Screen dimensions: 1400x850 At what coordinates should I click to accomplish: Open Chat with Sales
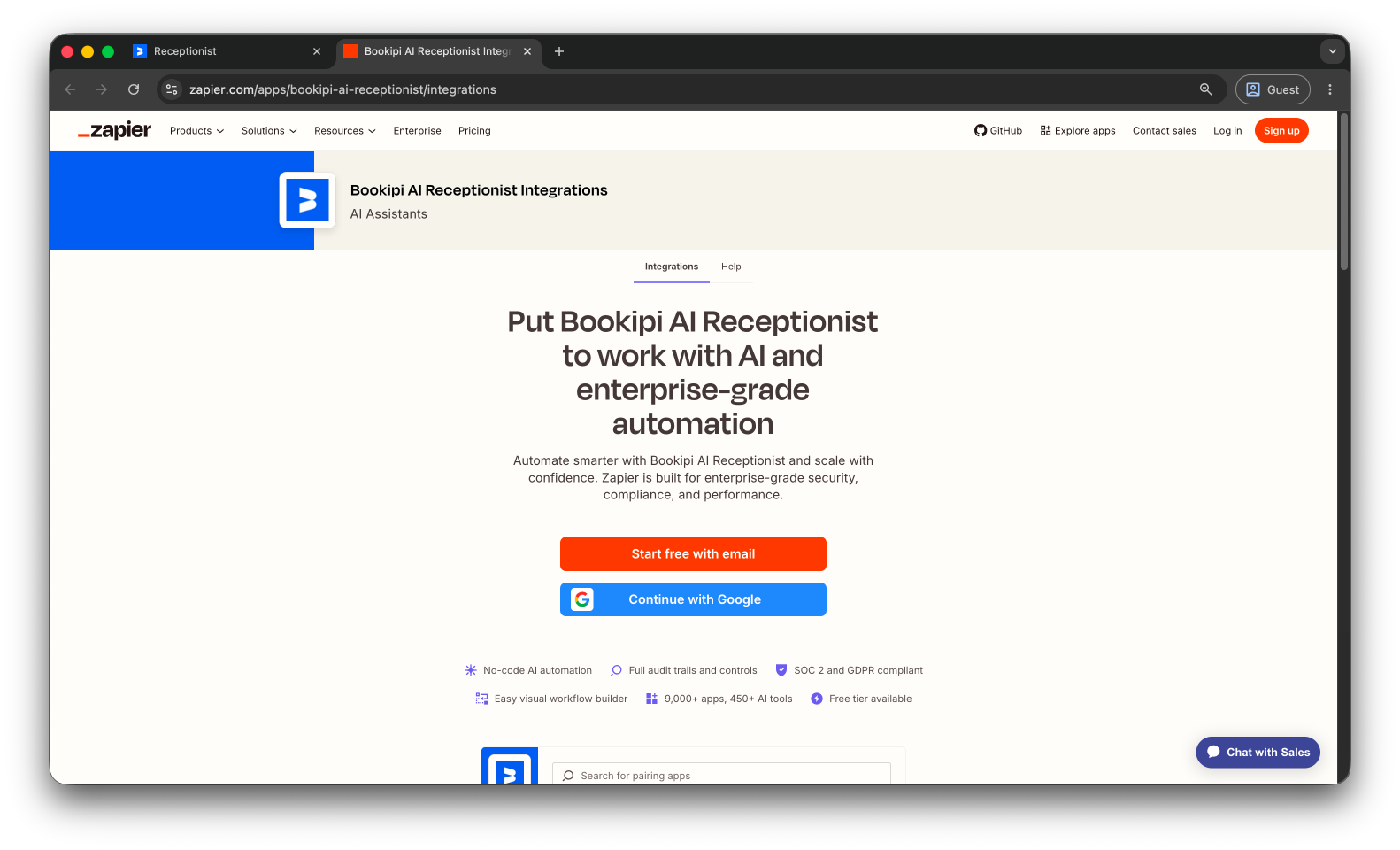click(x=1258, y=752)
